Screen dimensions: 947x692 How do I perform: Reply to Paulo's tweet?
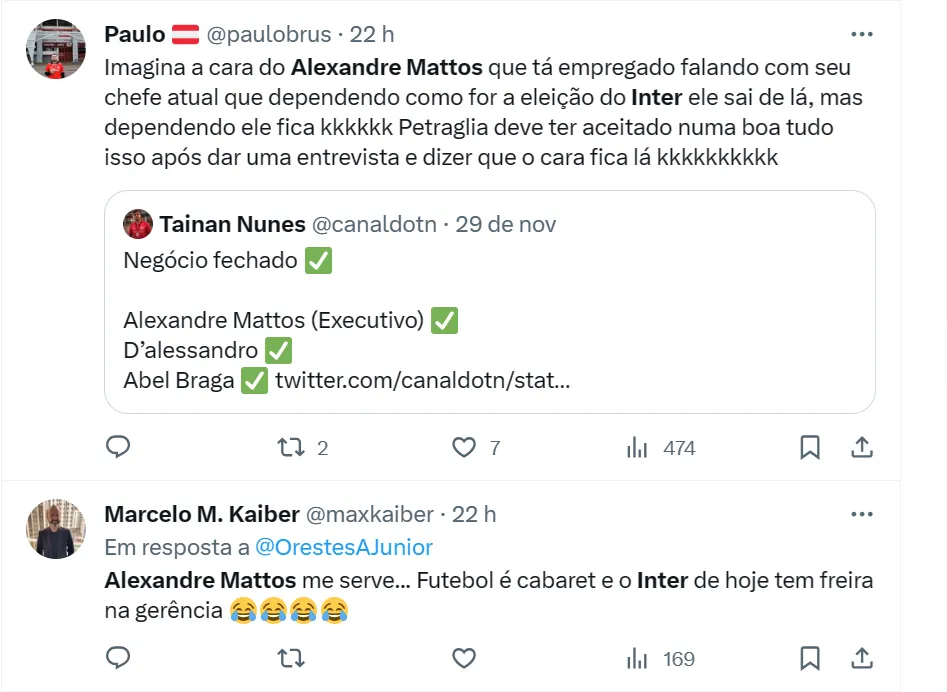tap(119, 448)
